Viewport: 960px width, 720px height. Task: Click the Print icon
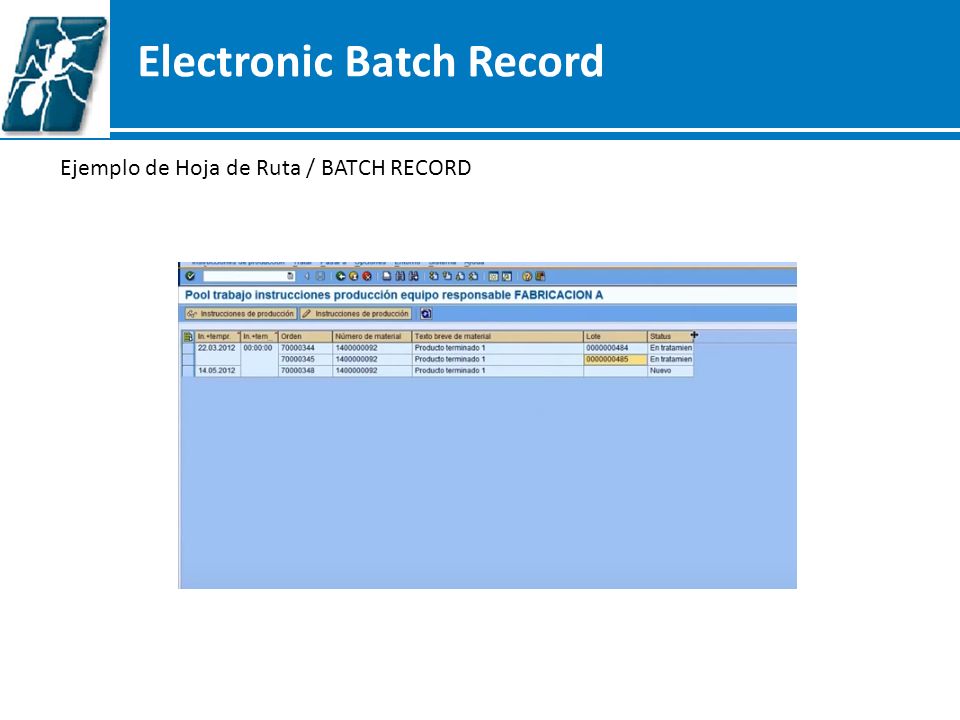pyautogui.click(x=386, y=276)
